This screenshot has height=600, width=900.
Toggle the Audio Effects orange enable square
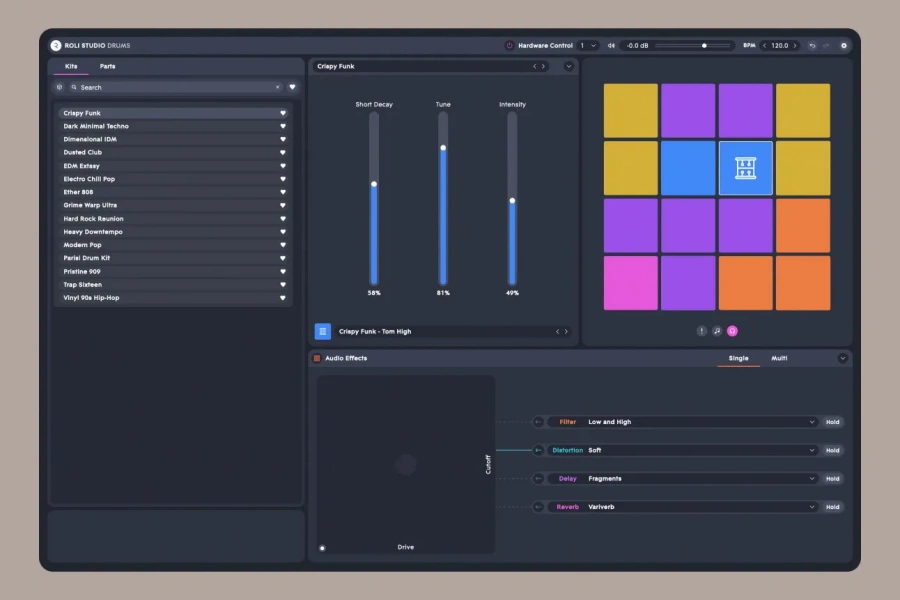(x=317, y=358)
